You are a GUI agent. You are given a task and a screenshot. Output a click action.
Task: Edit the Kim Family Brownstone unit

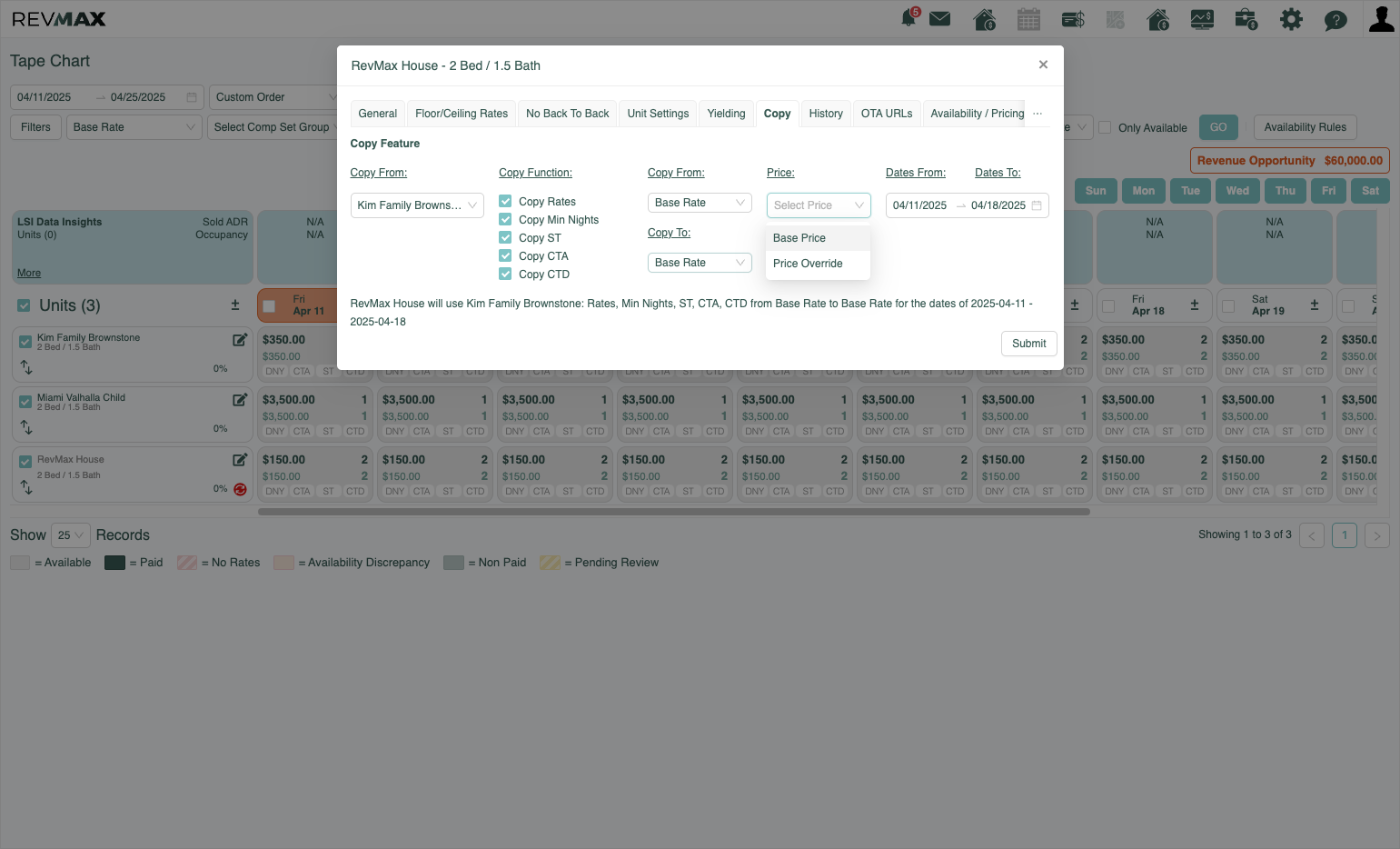(240, 340)
